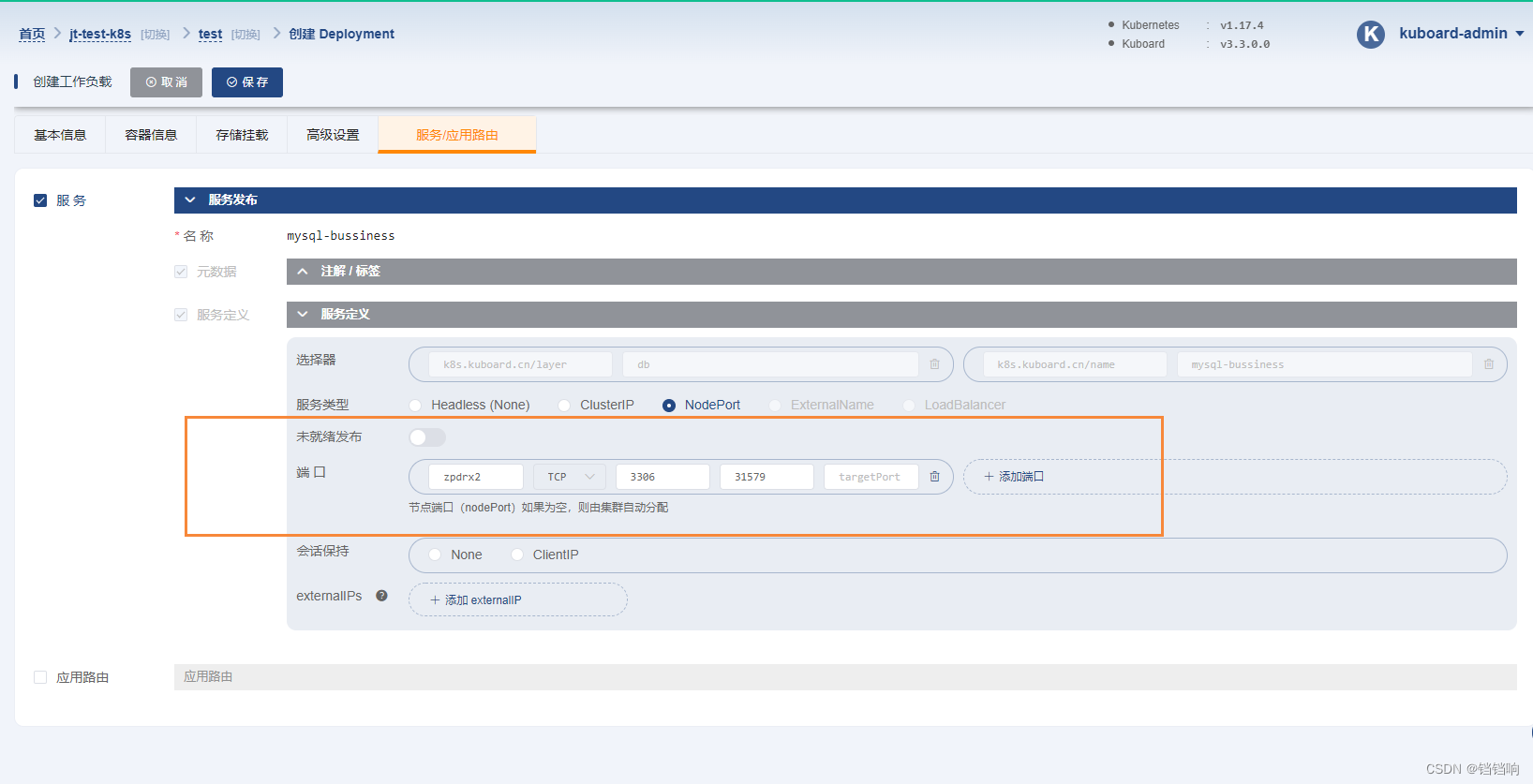
Task: Click 切换 next to jt-test-k8s
Action: [x=156, y=35]
